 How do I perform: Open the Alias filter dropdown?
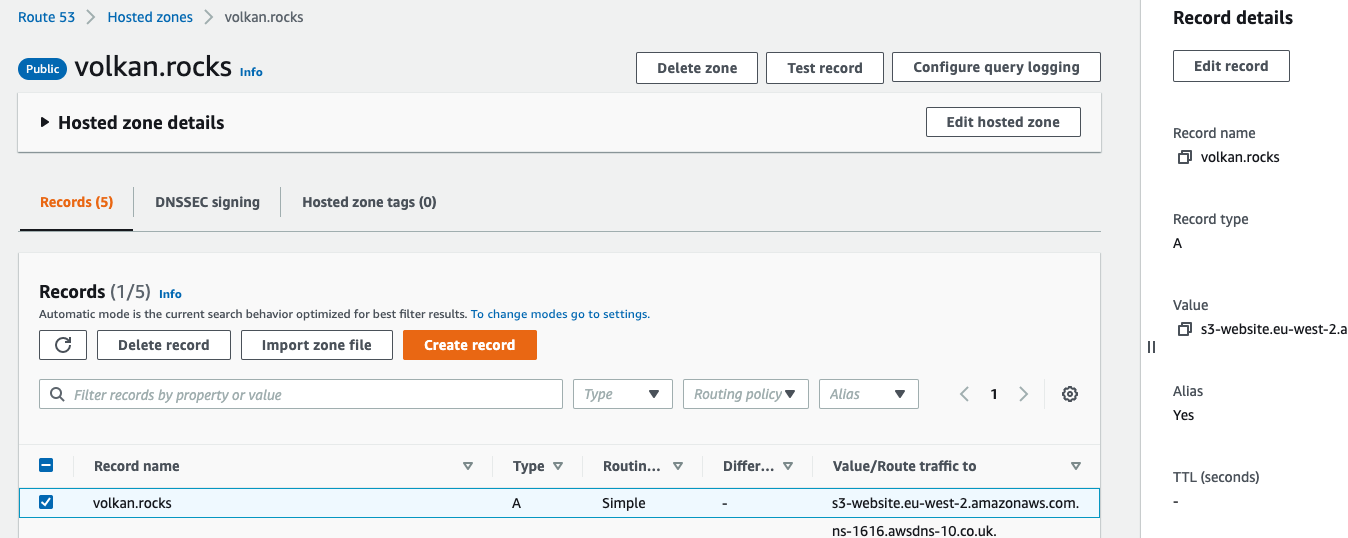point(867,394)
